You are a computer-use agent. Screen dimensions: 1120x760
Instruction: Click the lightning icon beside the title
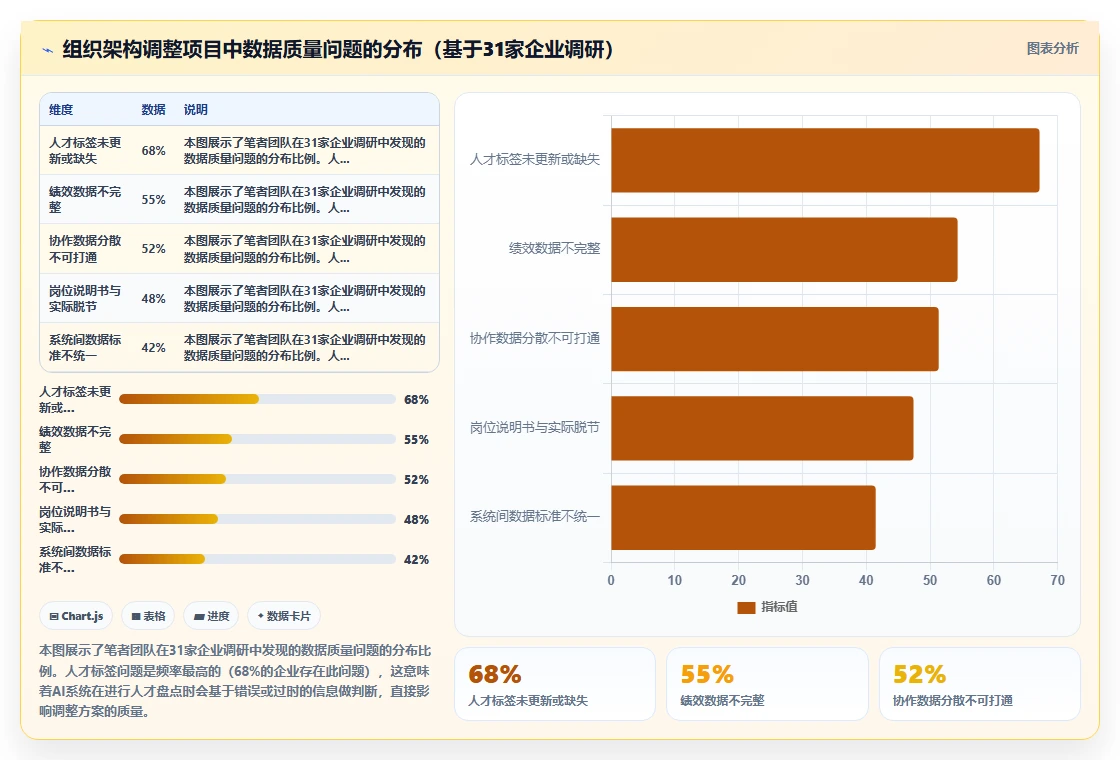pyautogui.click(x=48, y=50)
